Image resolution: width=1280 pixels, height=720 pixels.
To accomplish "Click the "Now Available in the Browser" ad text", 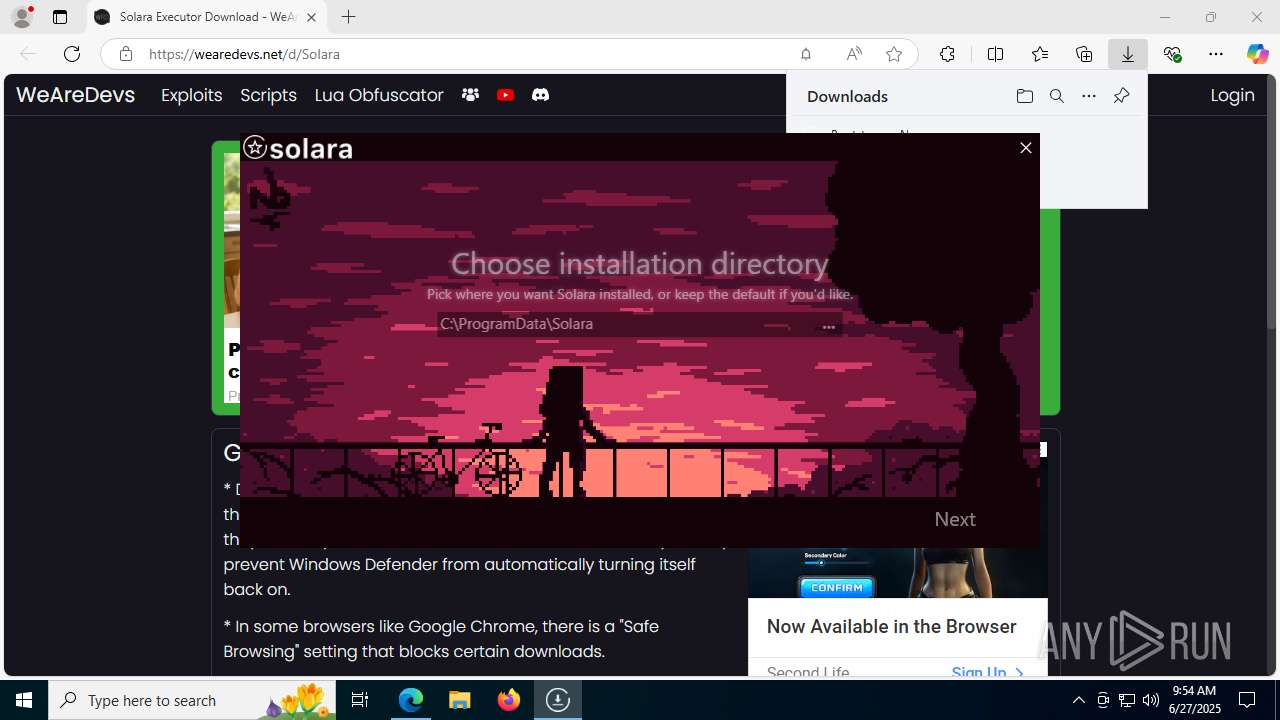I will [x=891, y=627].
